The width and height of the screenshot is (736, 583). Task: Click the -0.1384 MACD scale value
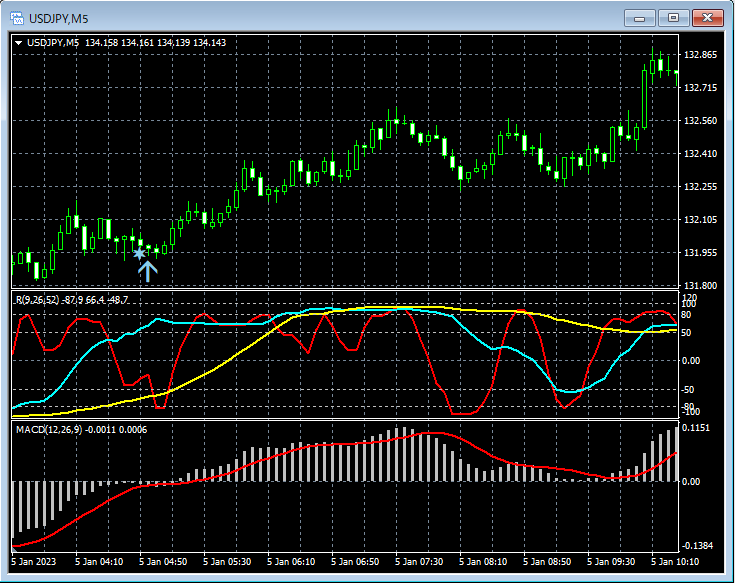[697, 545]
